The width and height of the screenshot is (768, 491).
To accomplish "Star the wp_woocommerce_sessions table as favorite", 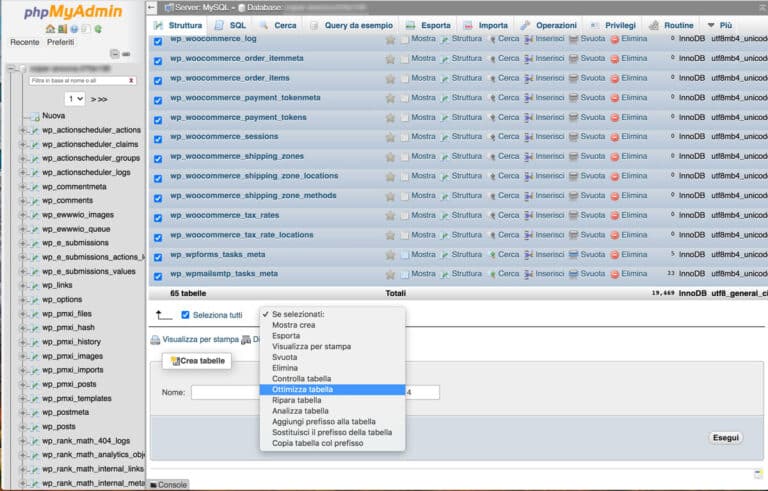I will pyautogui.click(x=390, y=137).
